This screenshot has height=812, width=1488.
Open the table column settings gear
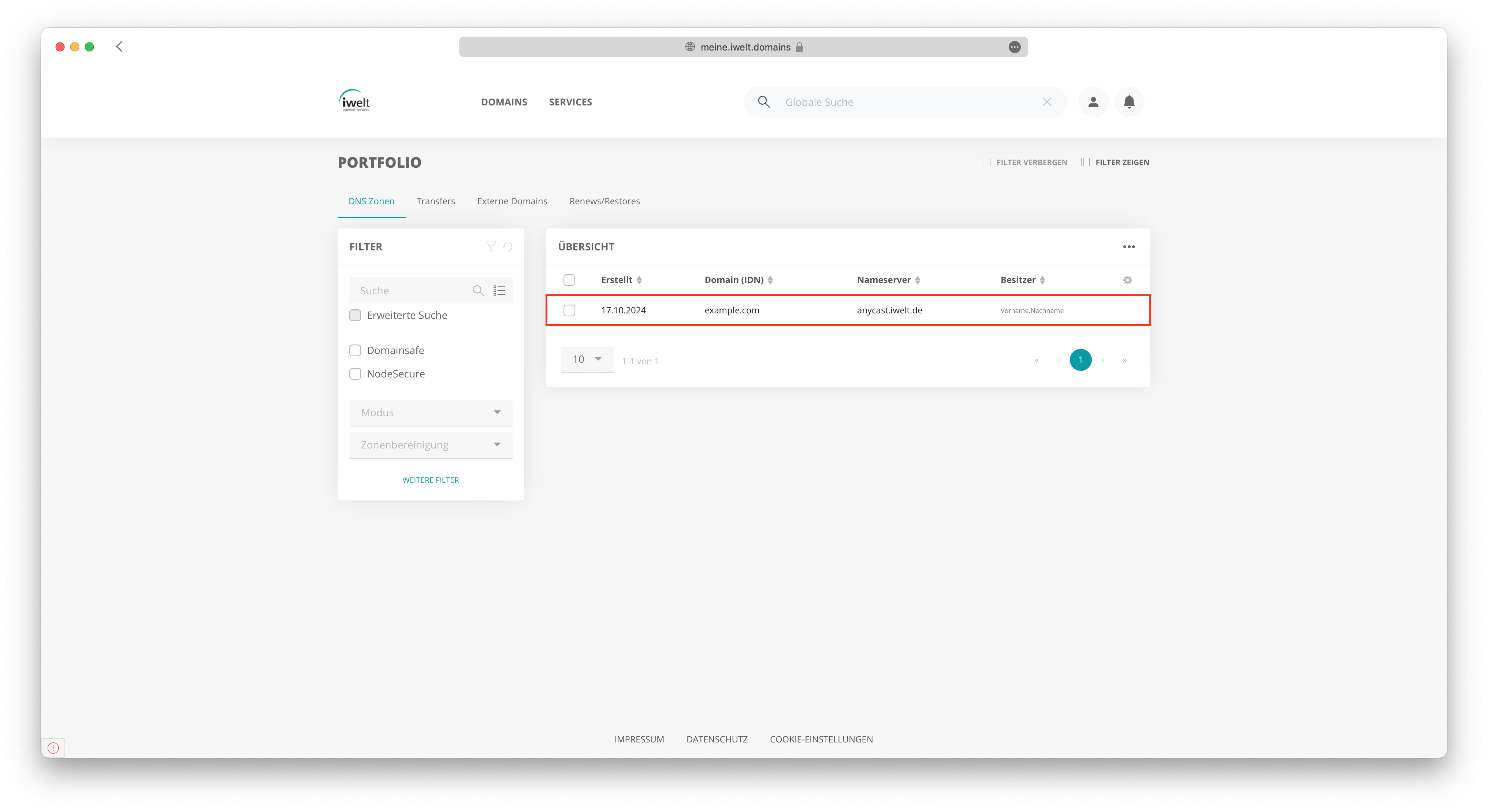click(1127, 280)
